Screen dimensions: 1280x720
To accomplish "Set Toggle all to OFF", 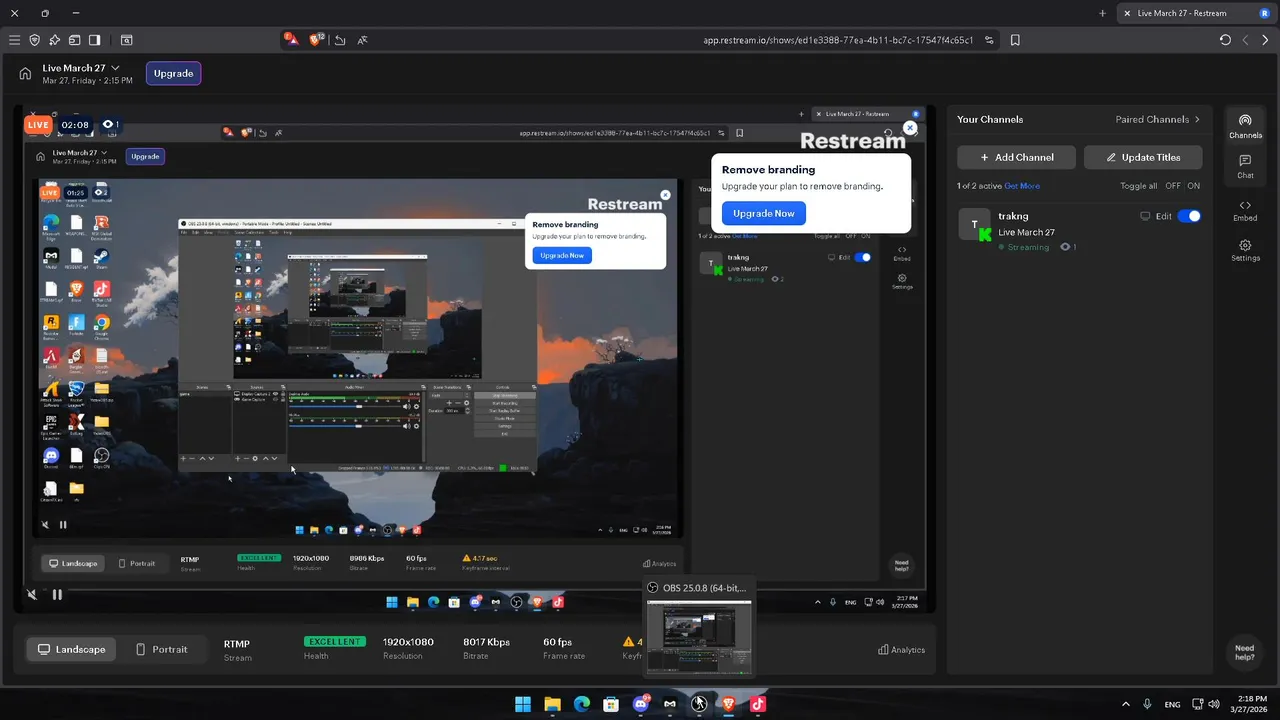I will pyautogui.click(x=1173, y=186).
